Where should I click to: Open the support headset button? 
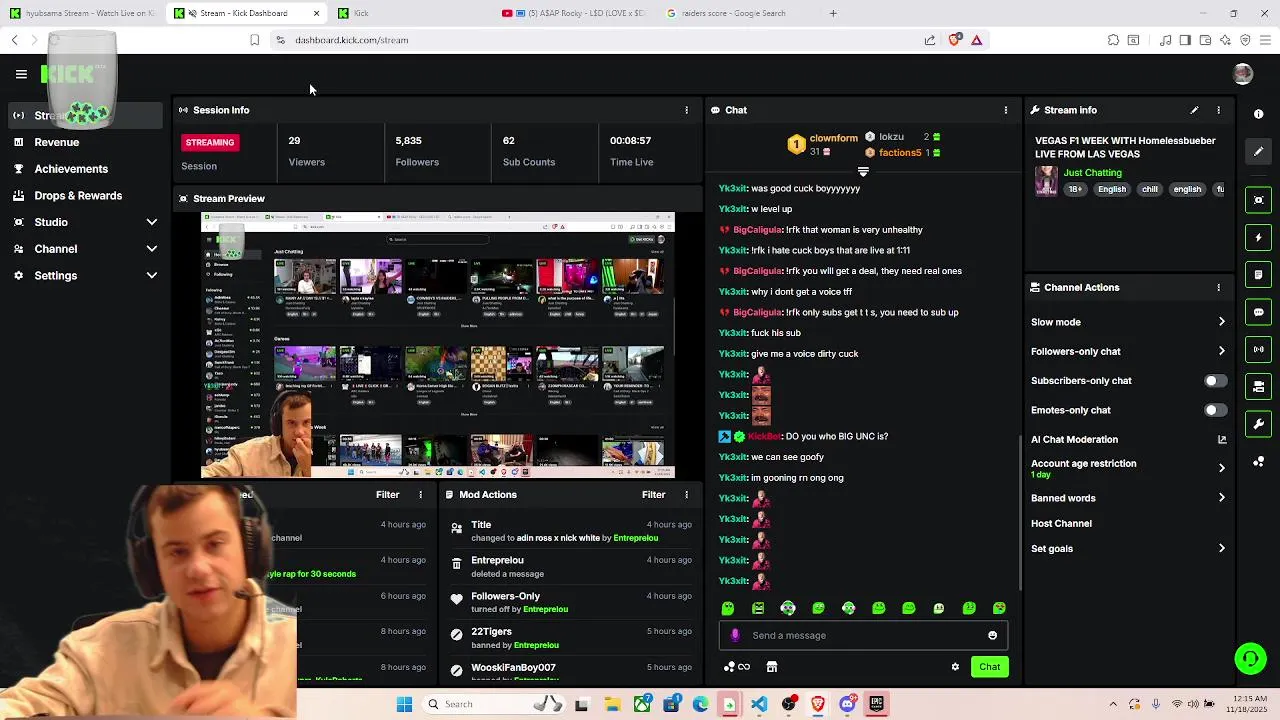[x=1250, y=659]
